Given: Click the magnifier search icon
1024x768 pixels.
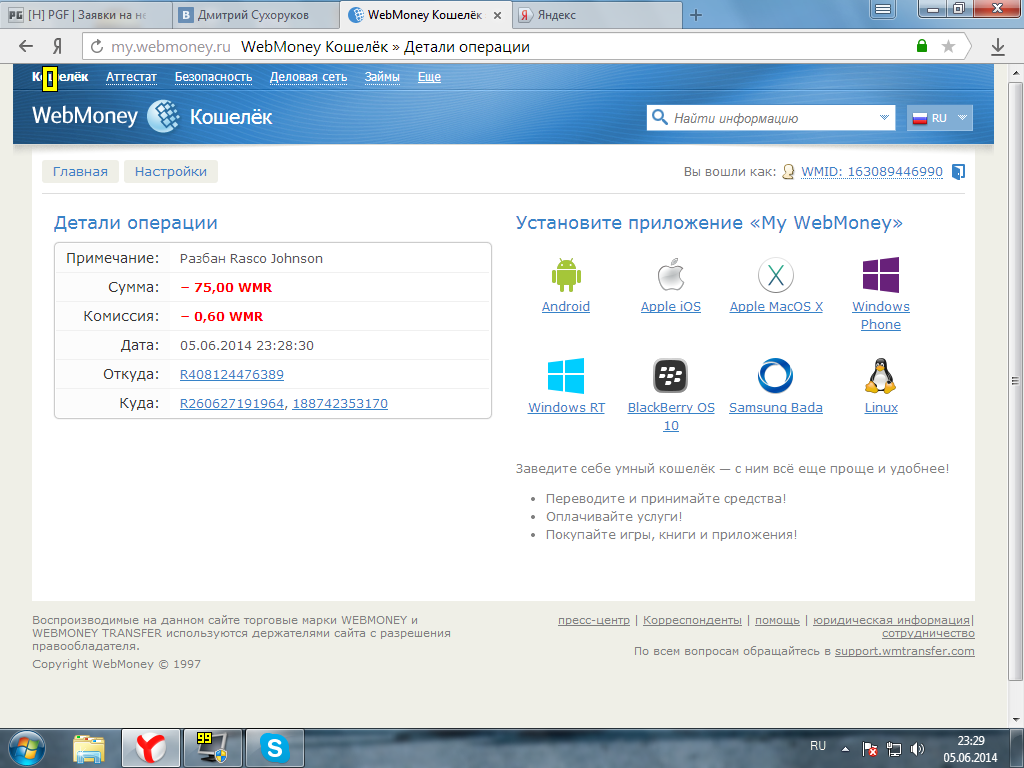Looking at the screenshot, I should (x=660, y=118).
